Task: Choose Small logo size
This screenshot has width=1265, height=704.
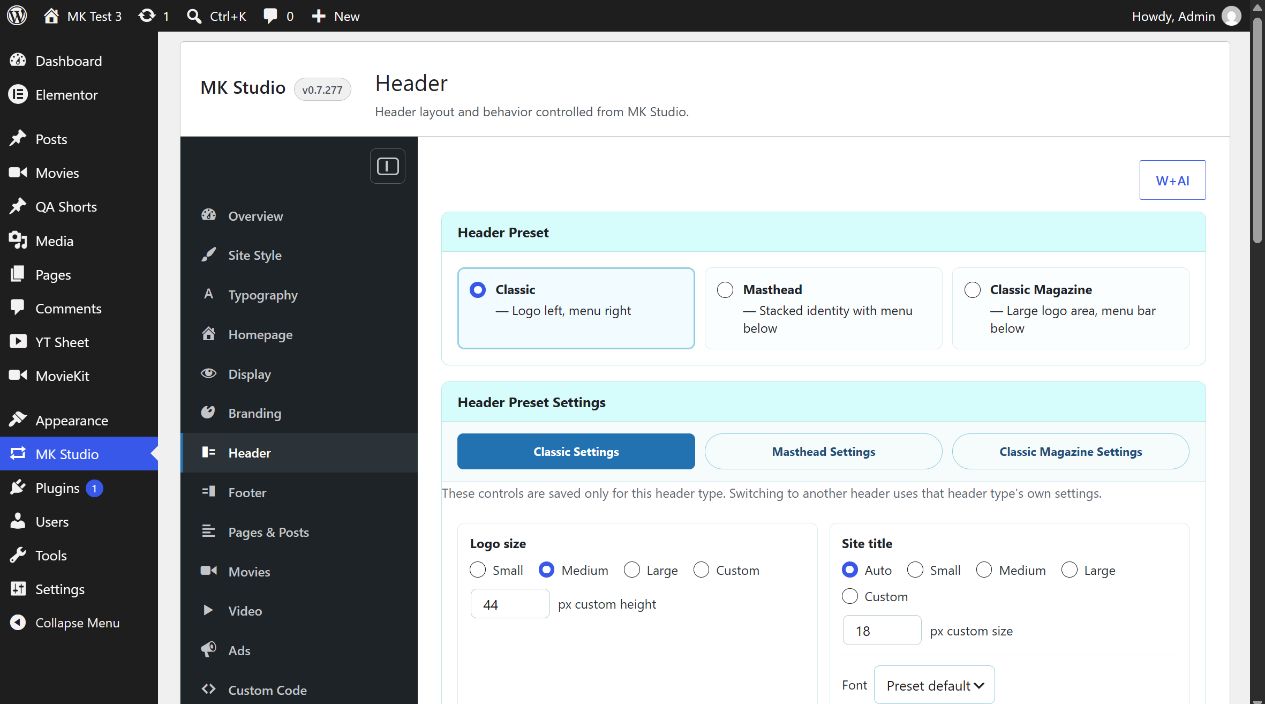Action: click(478, 570)
